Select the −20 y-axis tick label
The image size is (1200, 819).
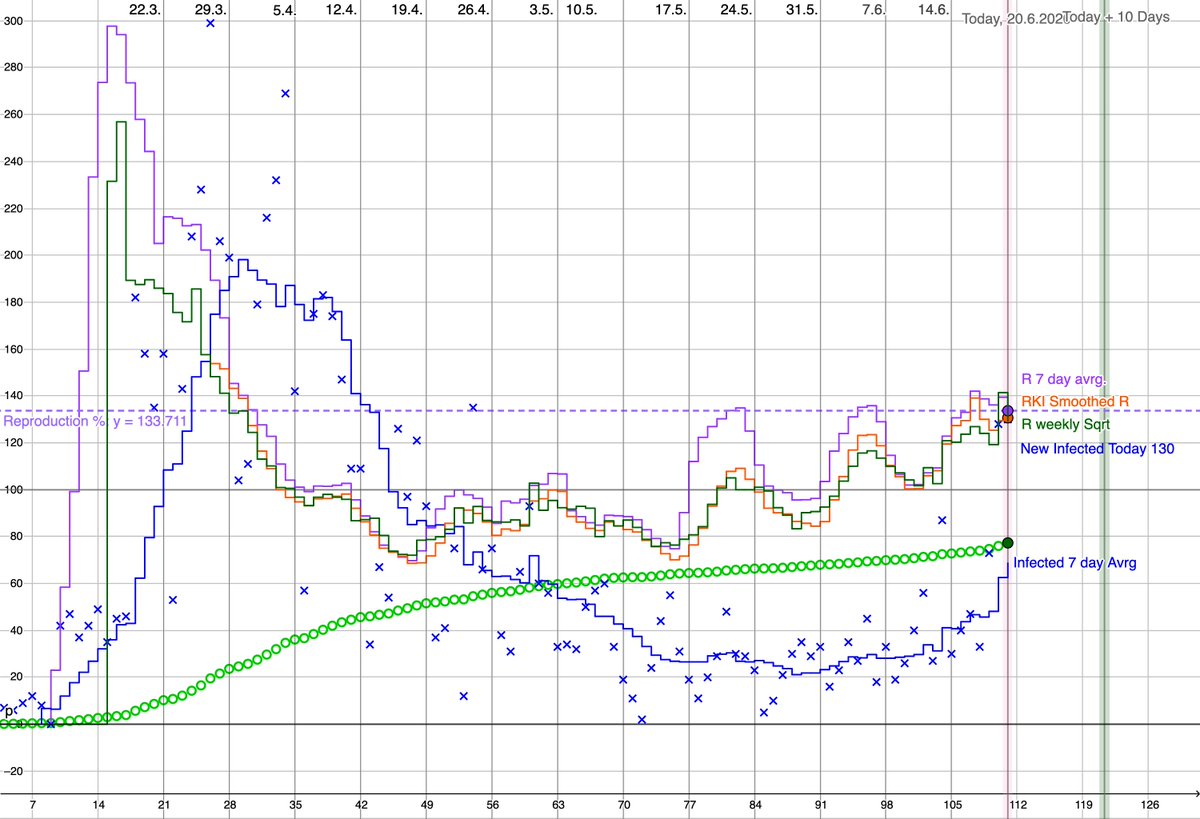point(12,772)
